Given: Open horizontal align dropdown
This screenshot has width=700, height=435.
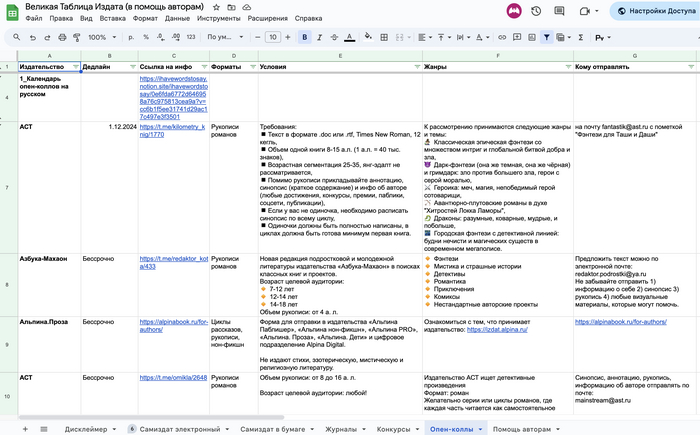Looking at the screenshot, I should coord(425,38).
